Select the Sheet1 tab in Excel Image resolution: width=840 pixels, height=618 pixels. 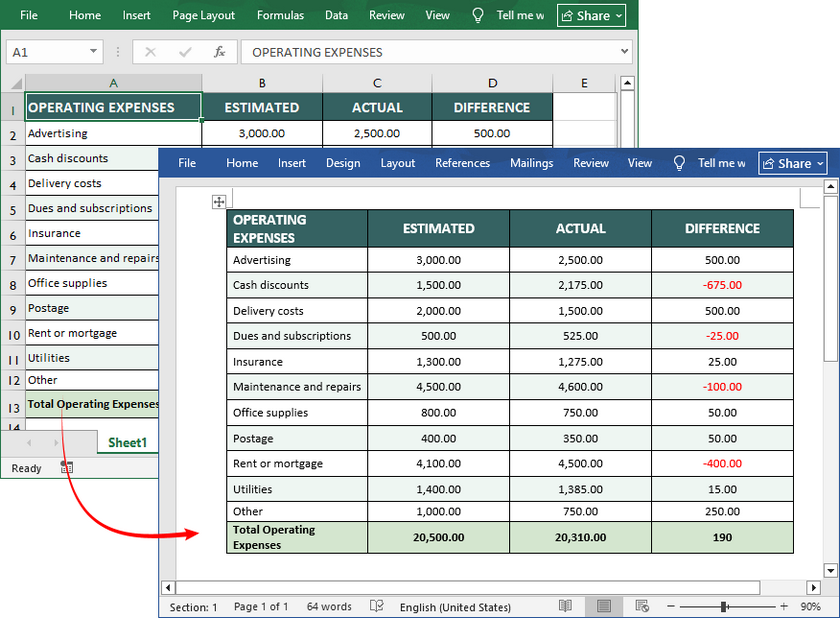point(127,441)
